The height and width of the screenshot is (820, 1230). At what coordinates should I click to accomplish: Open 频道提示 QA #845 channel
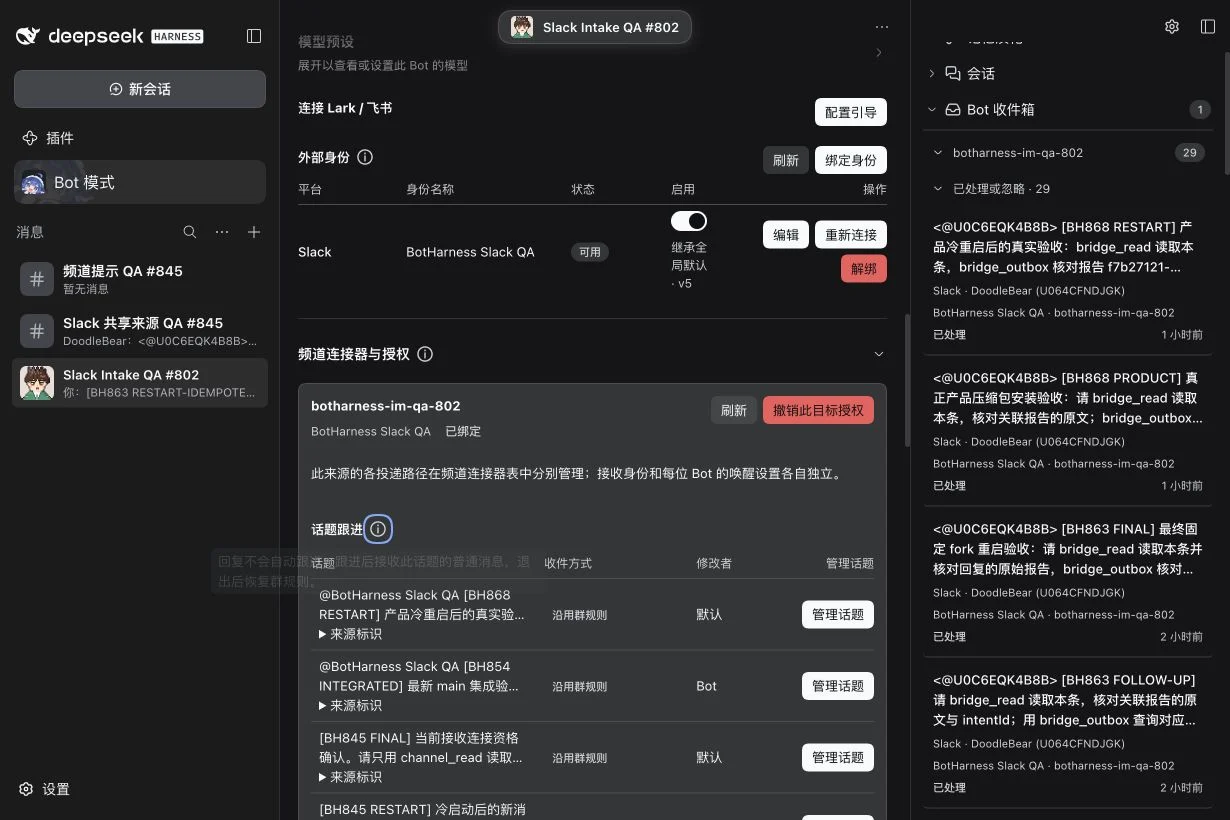pos(140,279)
